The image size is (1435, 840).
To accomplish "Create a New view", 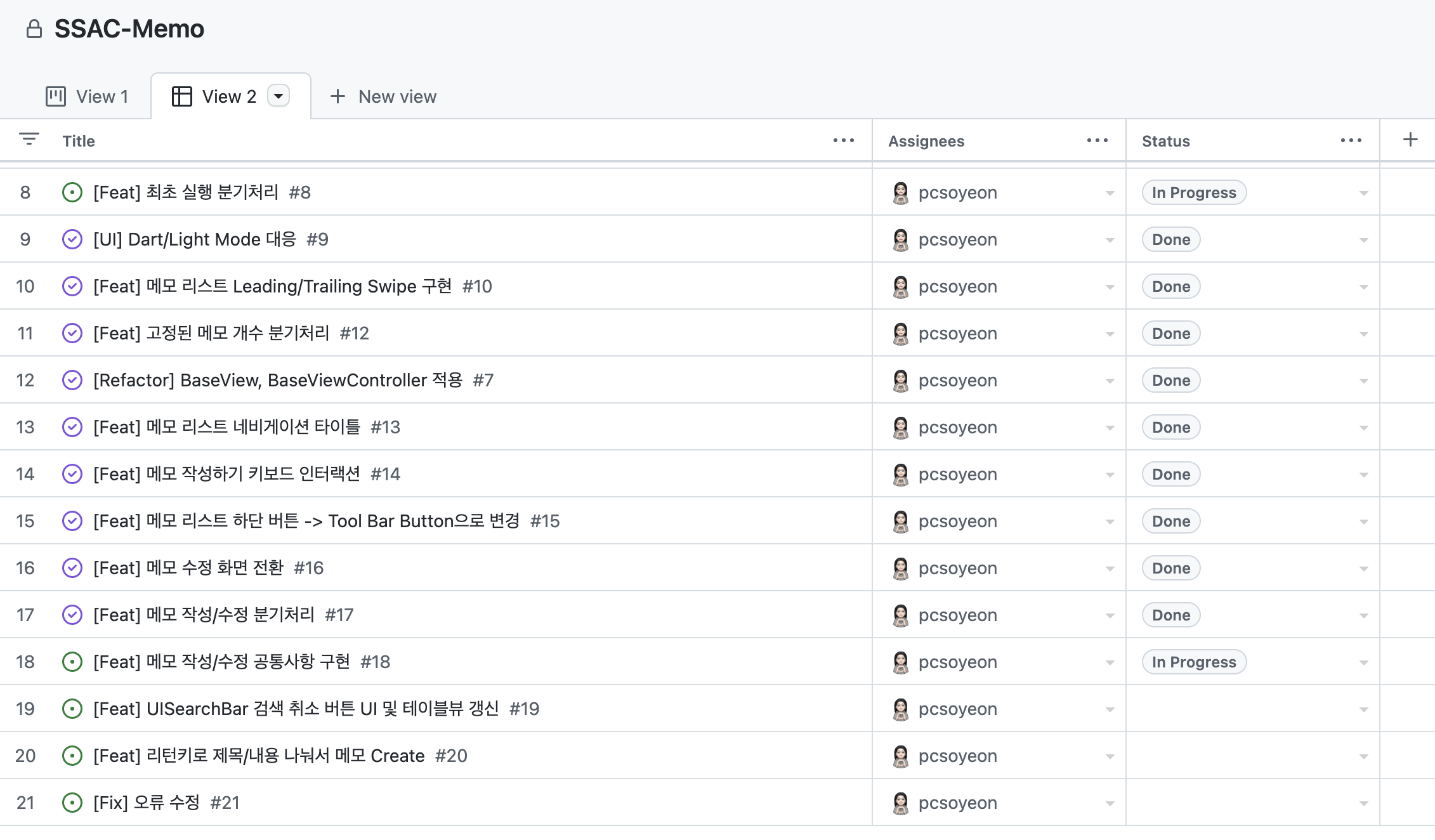I will pyautogui.click(x=383, y=96).
